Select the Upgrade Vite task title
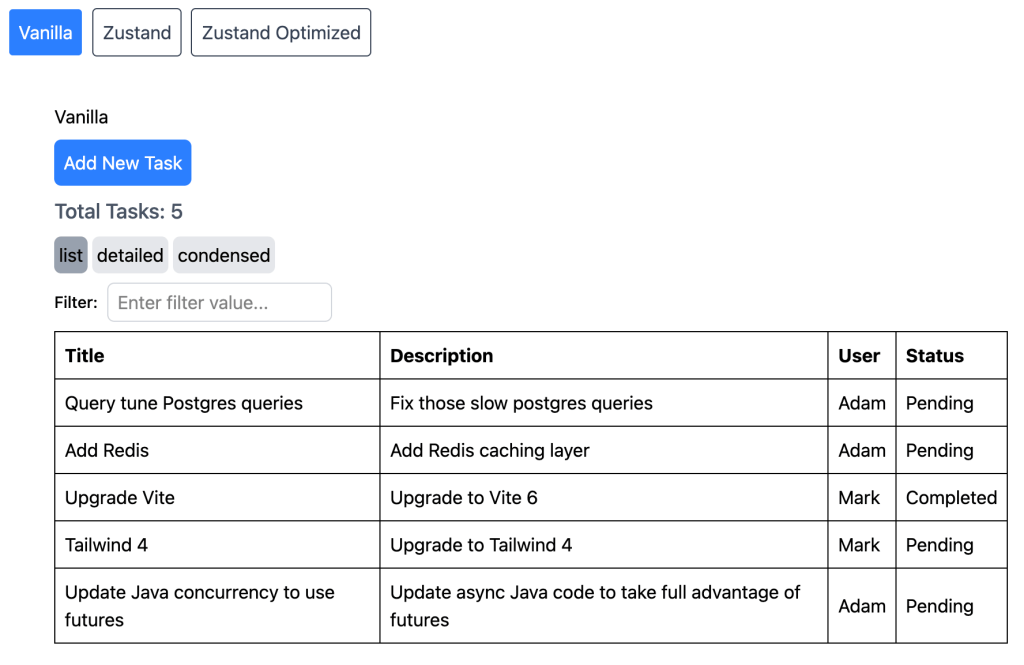 120,497
